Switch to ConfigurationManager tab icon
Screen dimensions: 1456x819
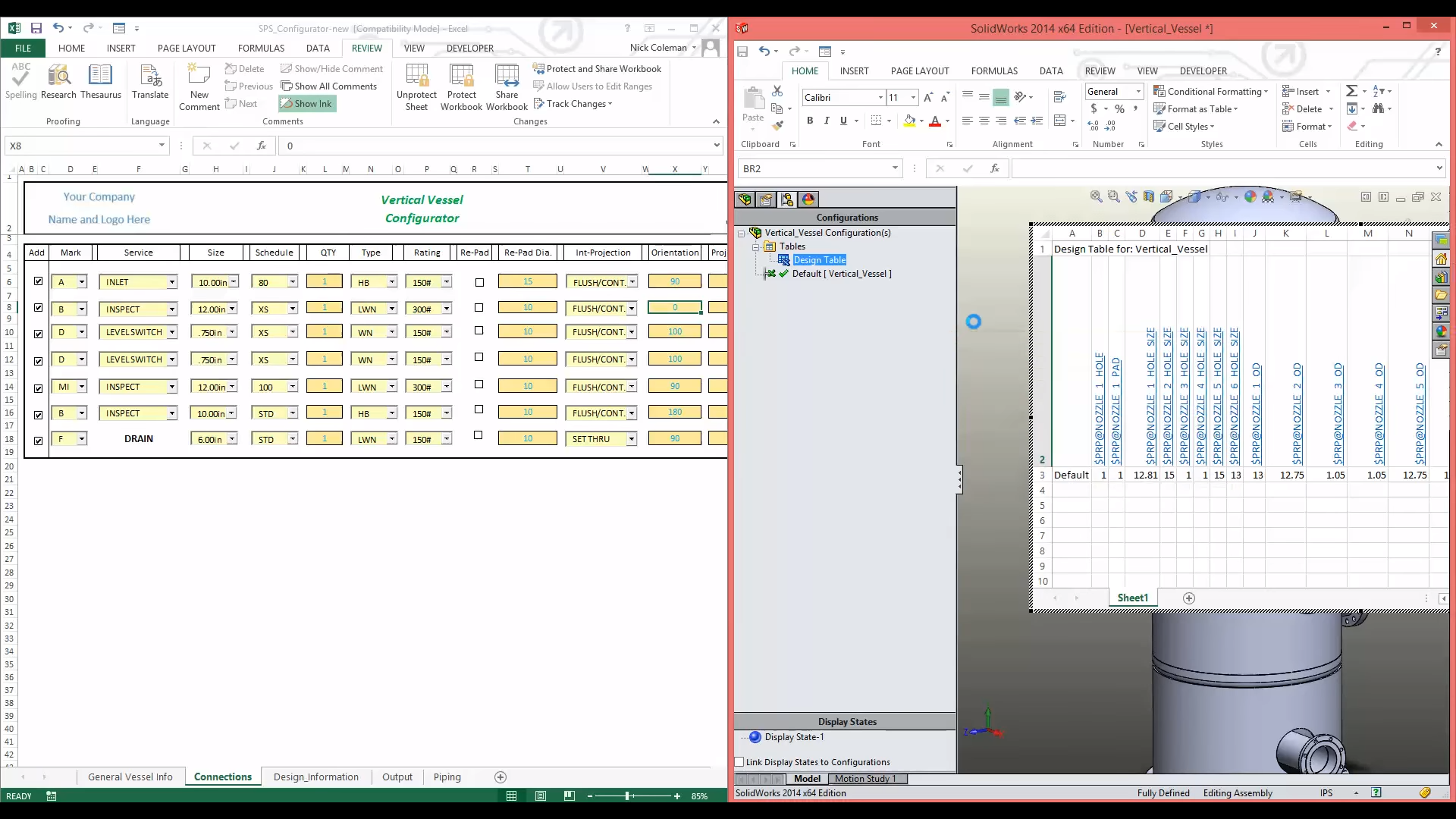tap(787, 199)
